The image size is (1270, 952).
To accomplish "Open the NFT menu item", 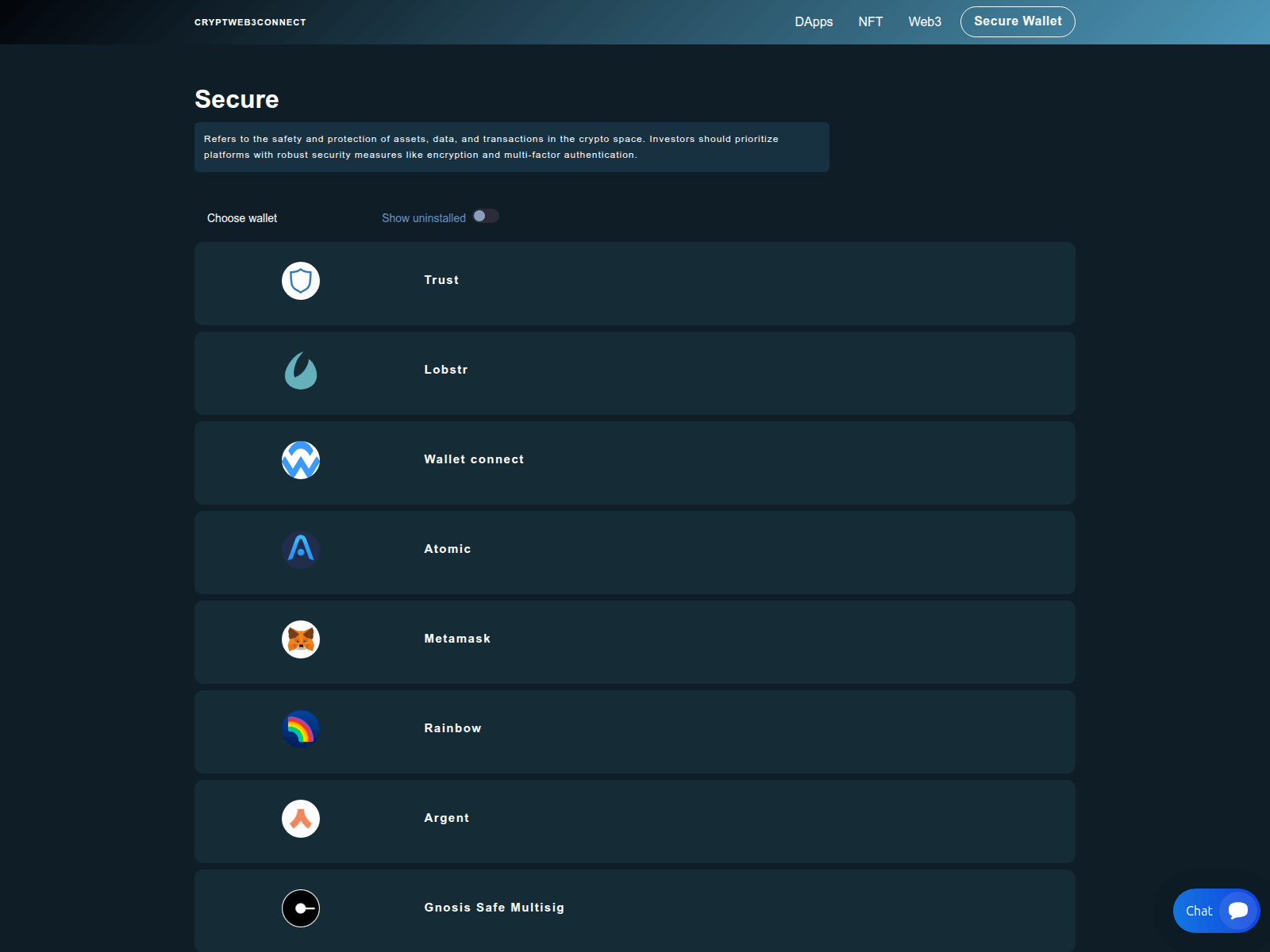I will [x=871, y=21].
